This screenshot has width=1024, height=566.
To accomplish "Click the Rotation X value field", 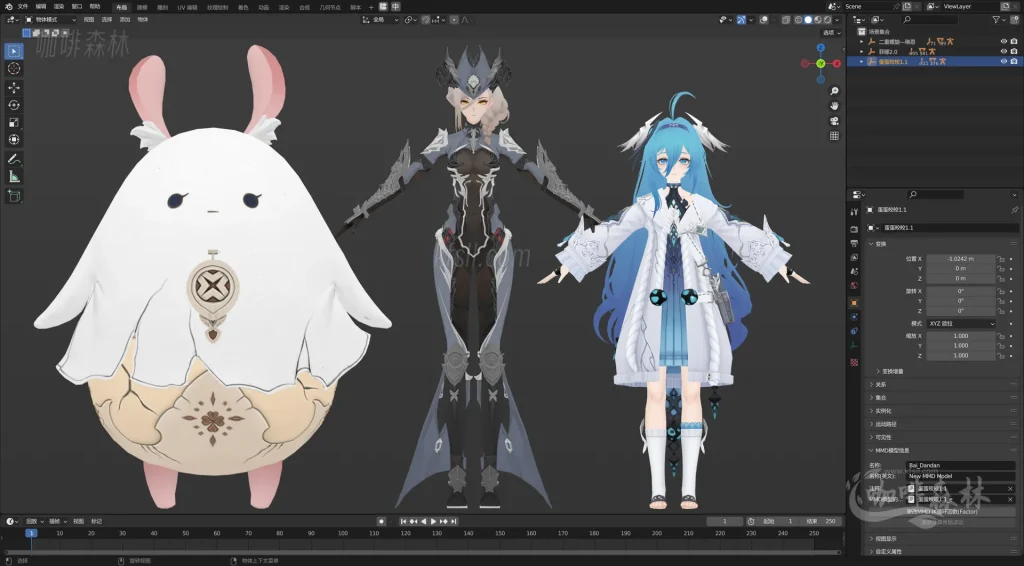I will (961, 291).
